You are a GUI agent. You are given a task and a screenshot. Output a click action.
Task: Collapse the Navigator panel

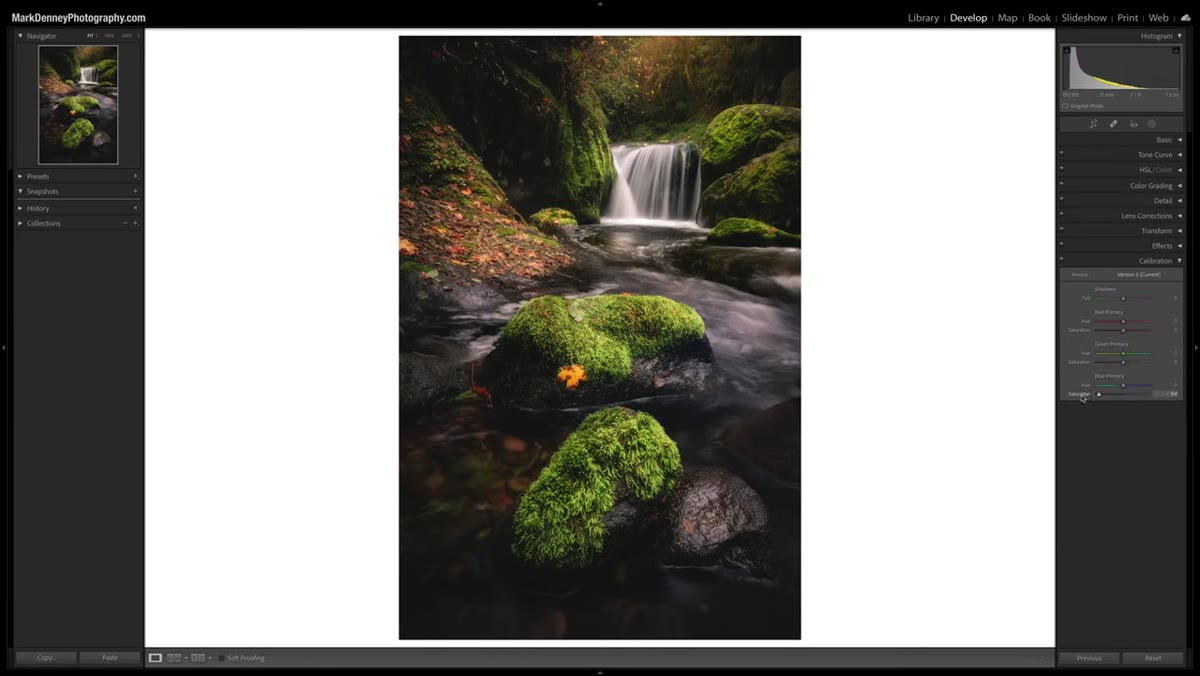[20, 36]
